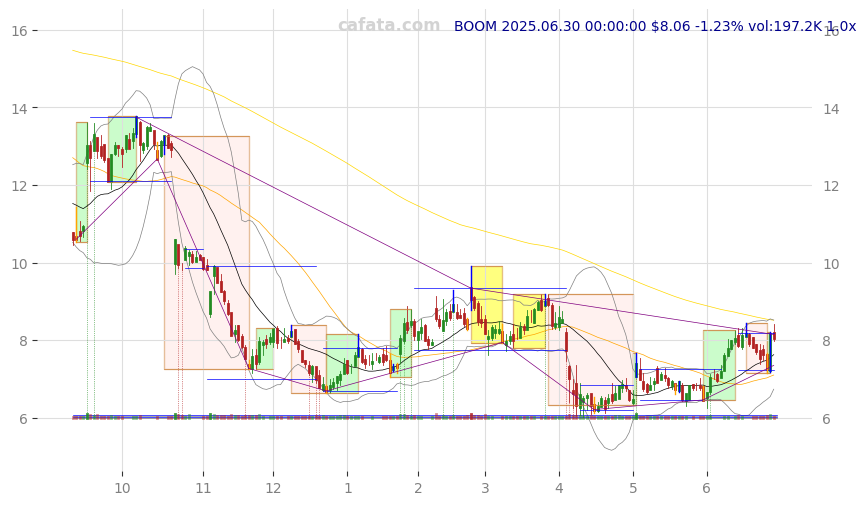
Task: Select the 12 label on the right price axis
Action: point(831,186)
